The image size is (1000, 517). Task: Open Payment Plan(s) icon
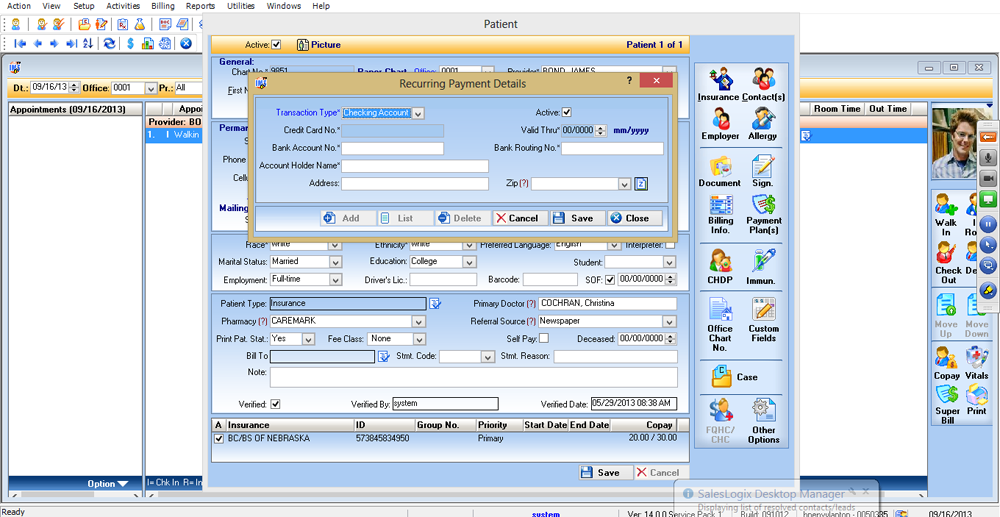pos(763,215)
